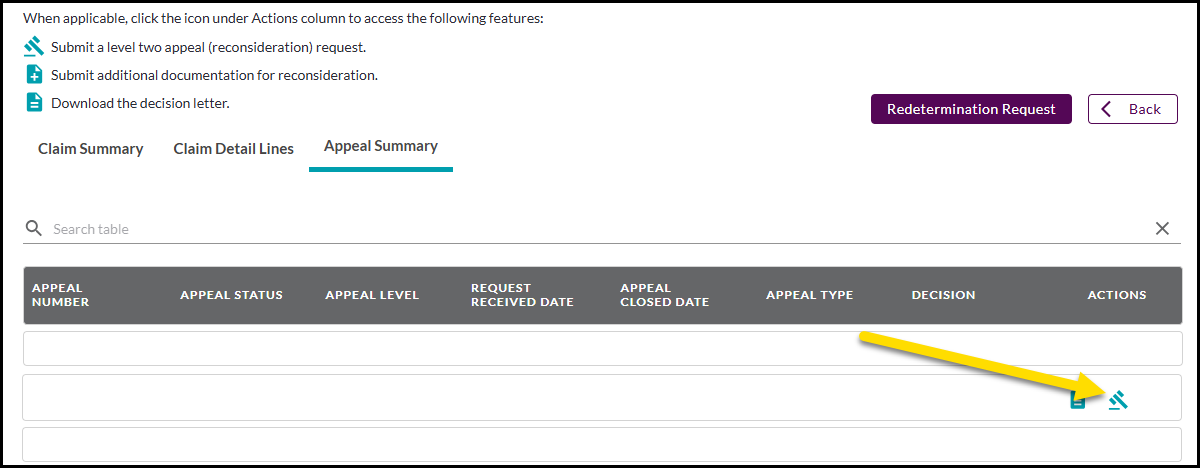The image size is (1200, 468).
Task: Click the magnifying glass search icon
Action: point(34,229)
